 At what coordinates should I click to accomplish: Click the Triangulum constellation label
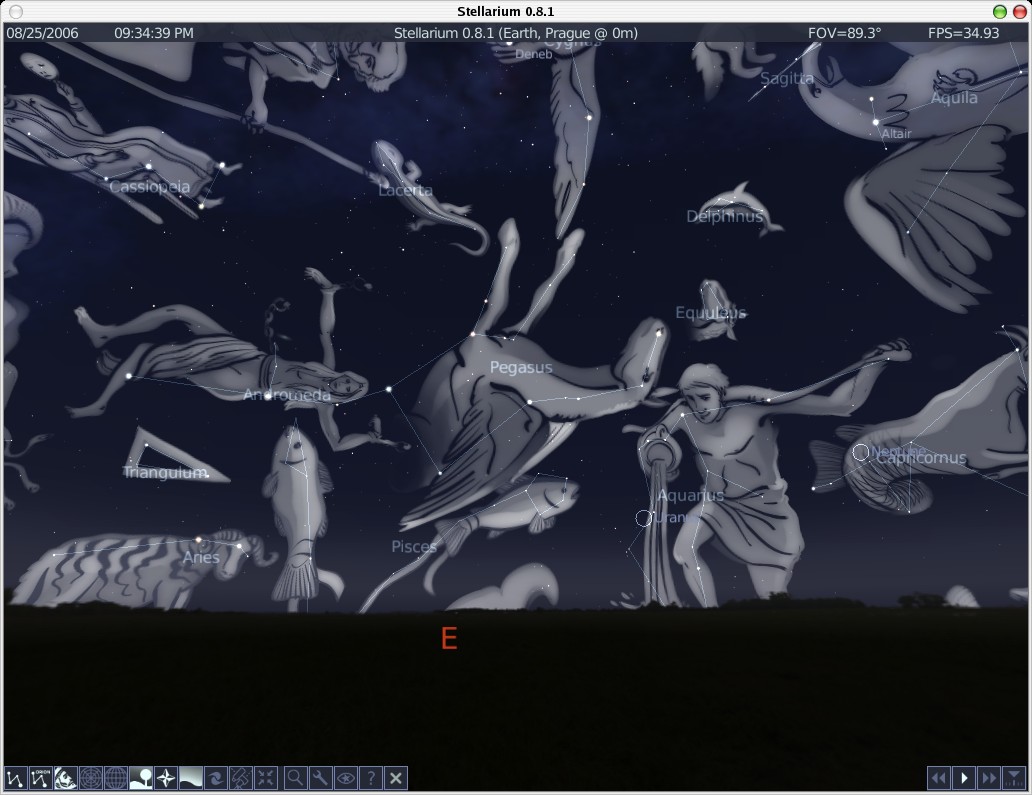pos(165,473)
